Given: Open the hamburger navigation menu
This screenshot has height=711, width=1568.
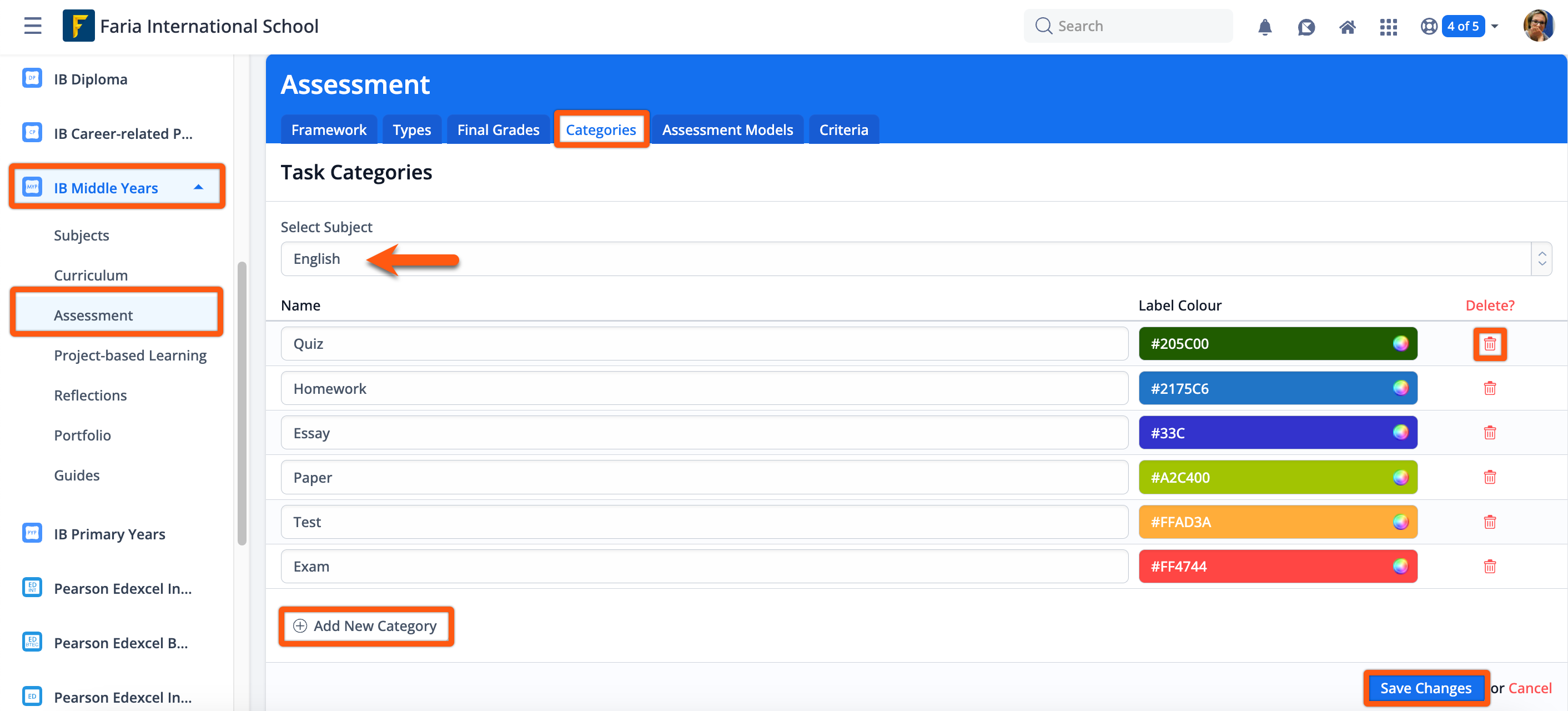Looking at the screenshot, I should click(x=33, y=26).
